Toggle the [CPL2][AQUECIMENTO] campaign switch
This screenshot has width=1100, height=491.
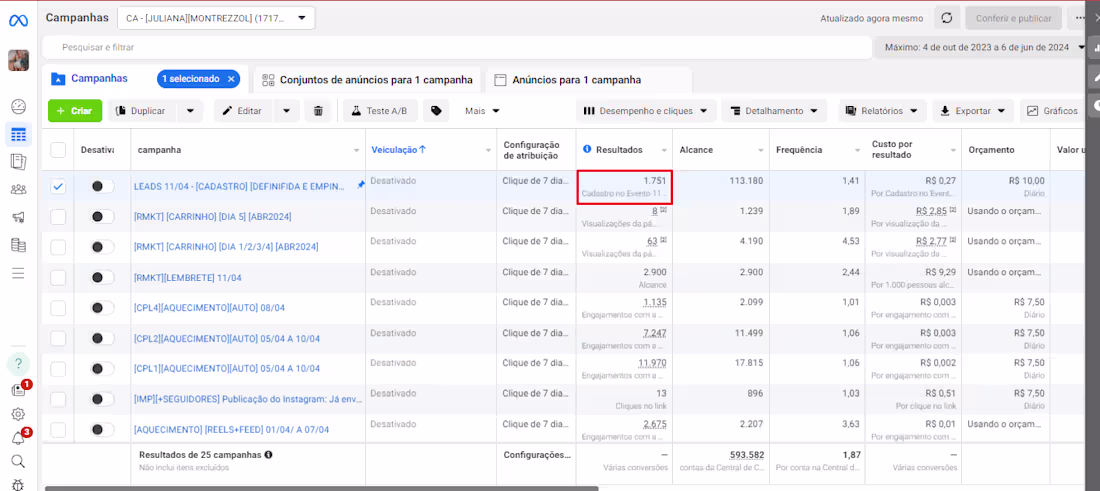(102, 338)
